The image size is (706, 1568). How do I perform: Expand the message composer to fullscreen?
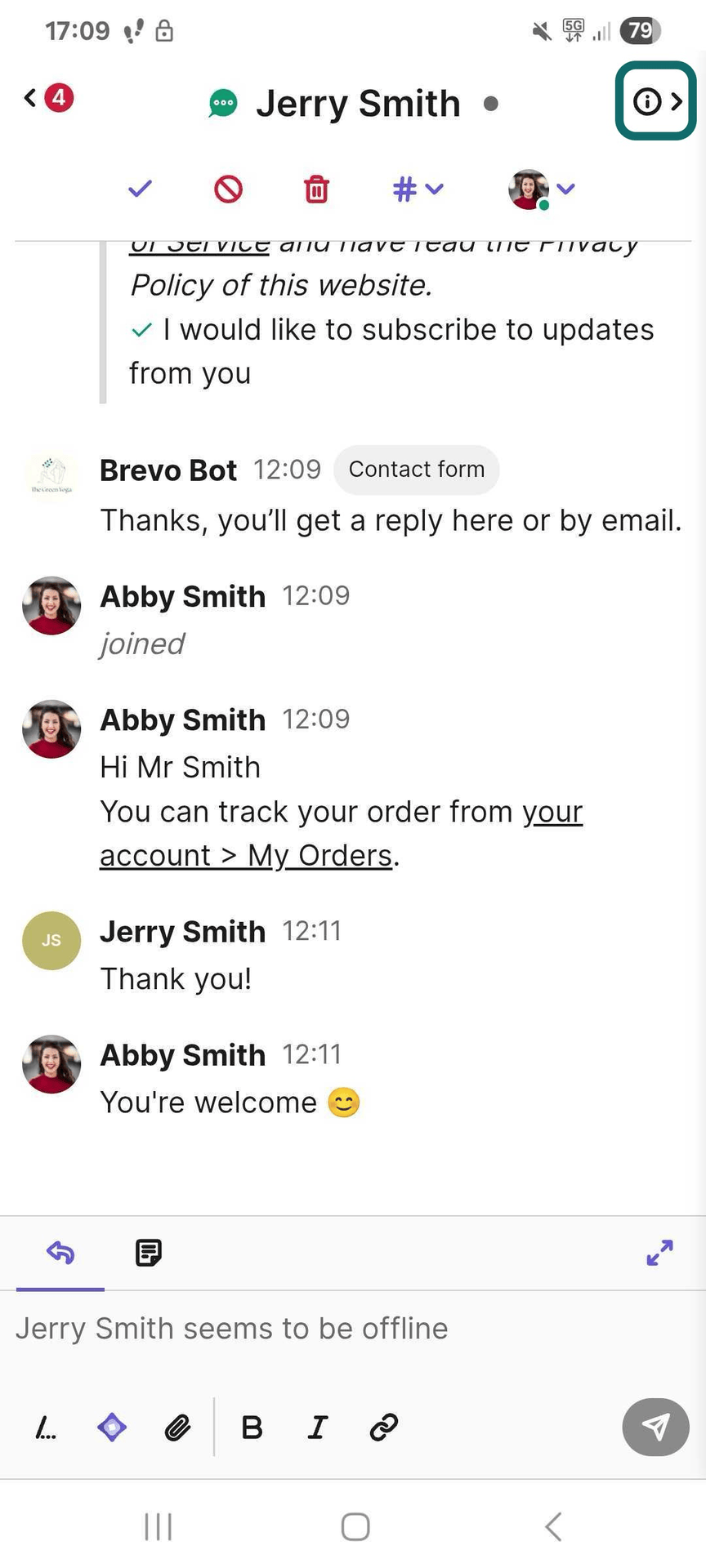pyautogui.click(x=659, y=1253)
